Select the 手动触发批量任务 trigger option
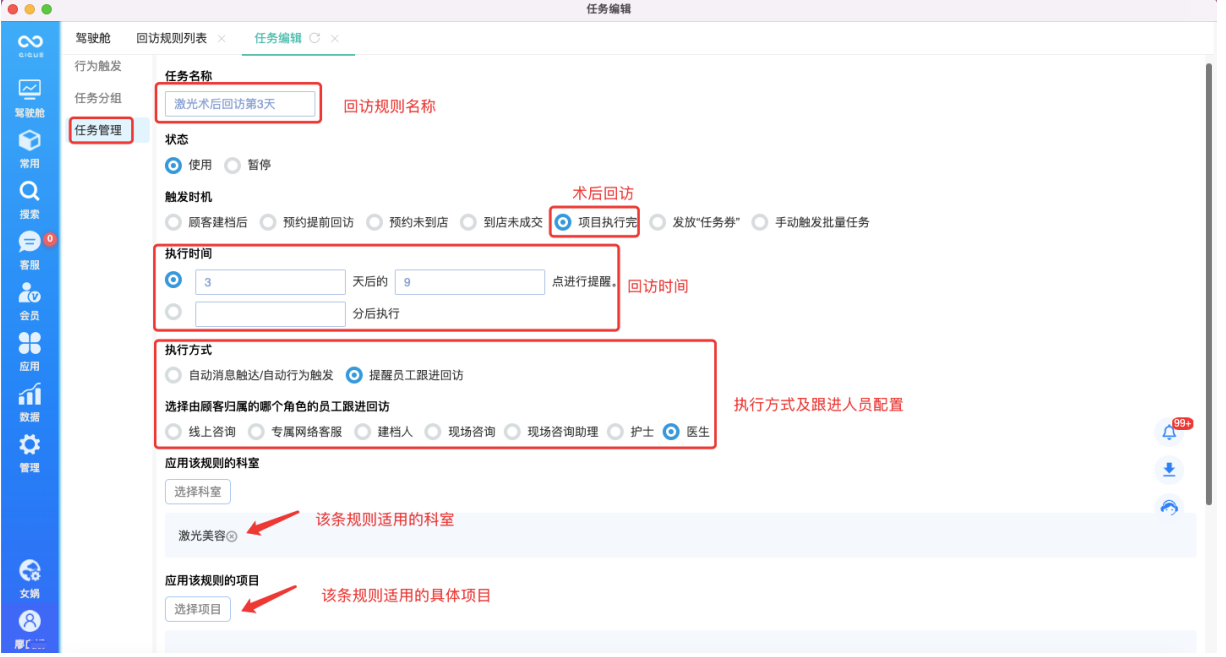This screenshot has width=1226, height=657. (757, 222)
